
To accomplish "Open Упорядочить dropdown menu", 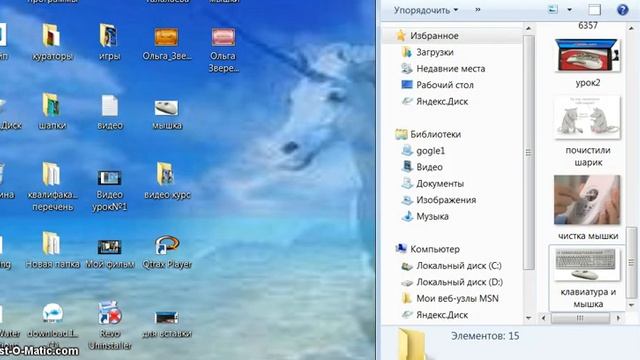I will 426,10.
